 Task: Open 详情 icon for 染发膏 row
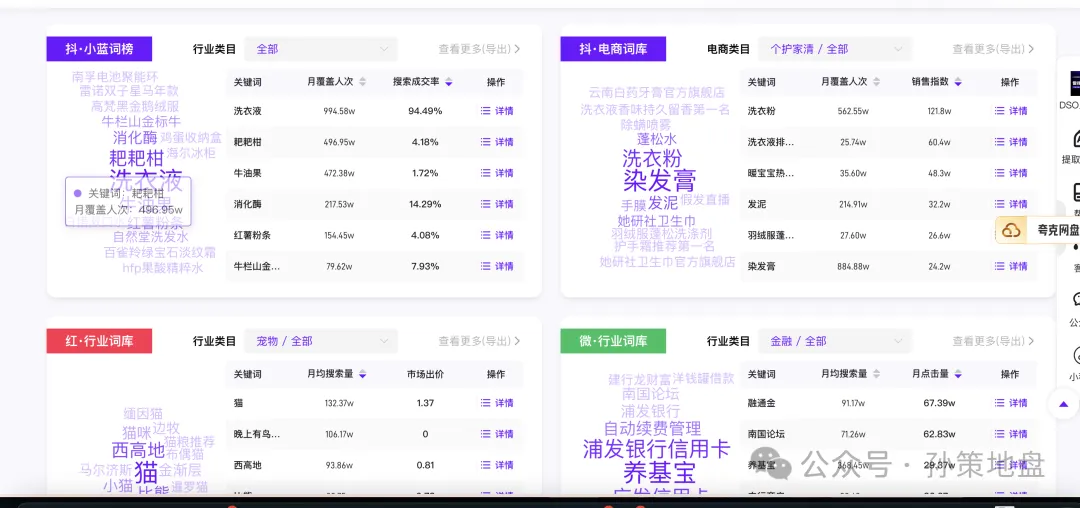(x=999, y=266)
